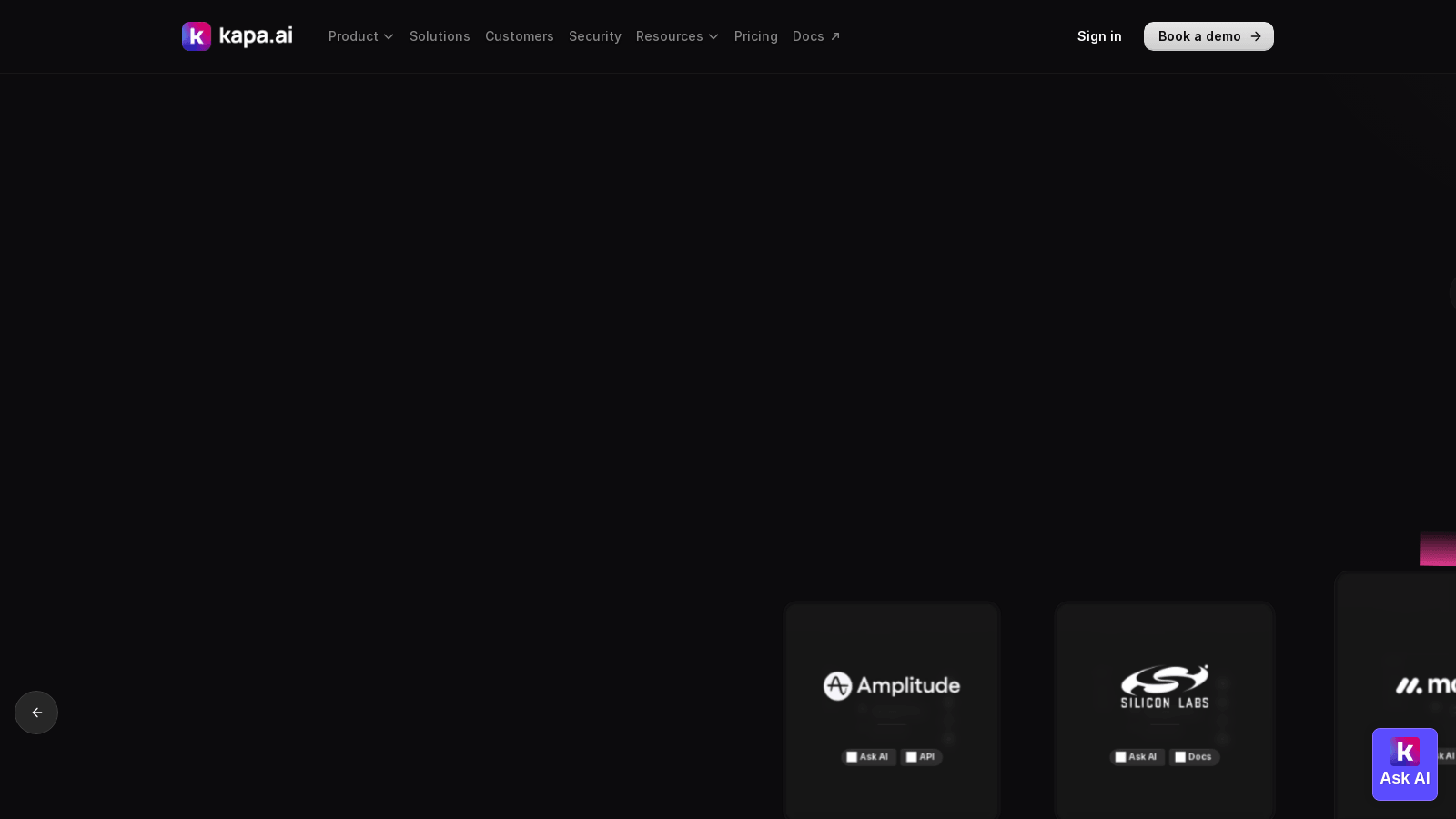Image resolution: width=1456 pixels, height=819 pixels.
Task: Open the Pricing page
Action: coord(756,36)
